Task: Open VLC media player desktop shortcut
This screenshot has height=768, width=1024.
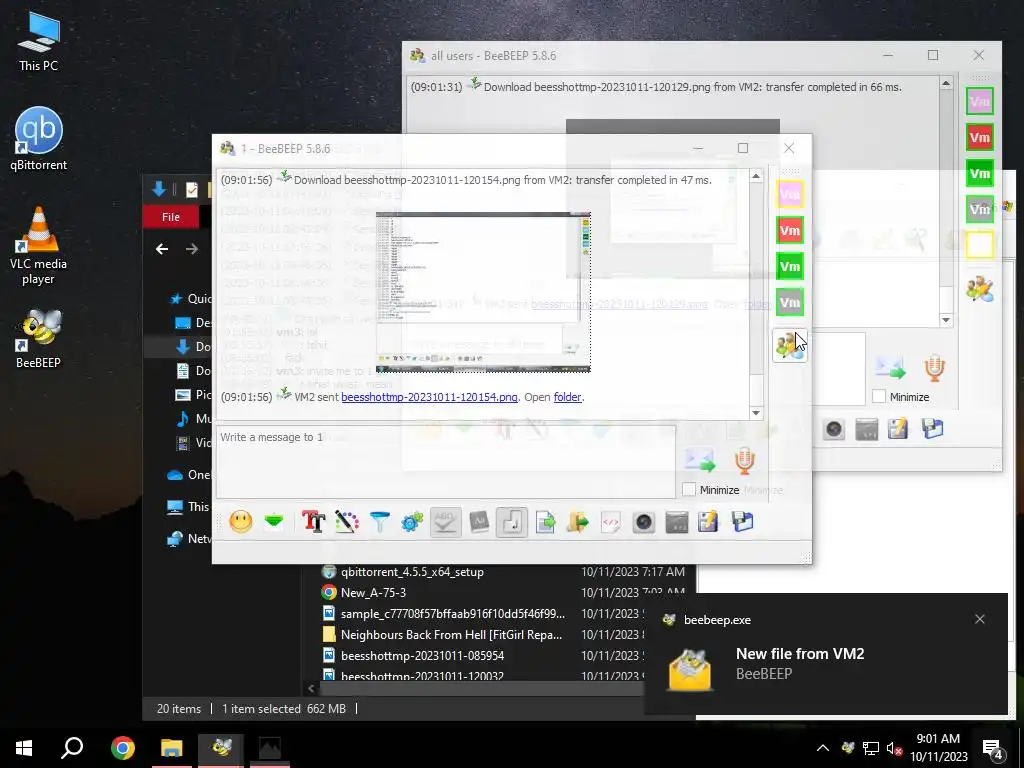Action: [x=39, y=246]
